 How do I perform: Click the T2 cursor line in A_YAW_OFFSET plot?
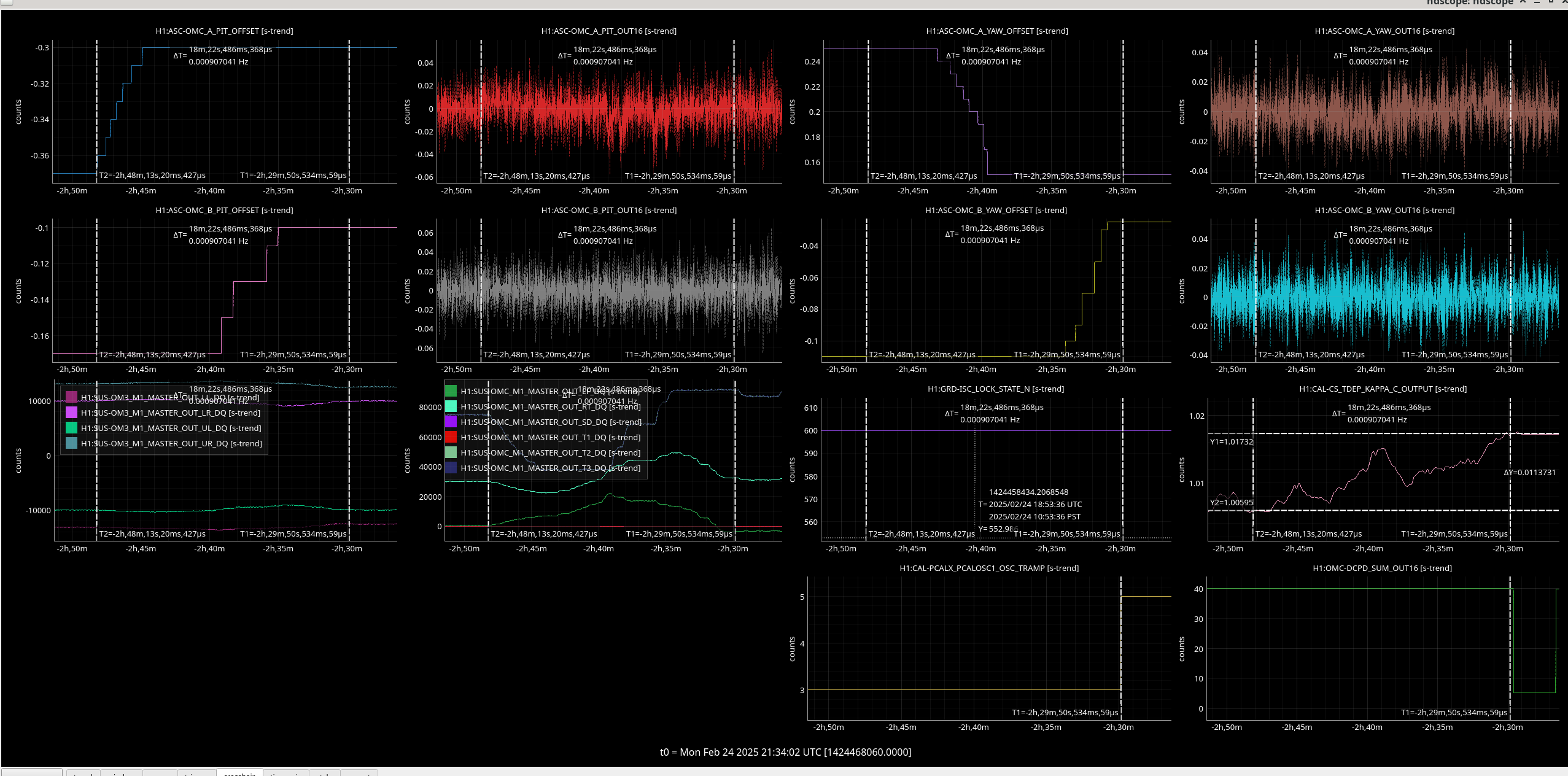pyautogui.click(x=868, y=111)
